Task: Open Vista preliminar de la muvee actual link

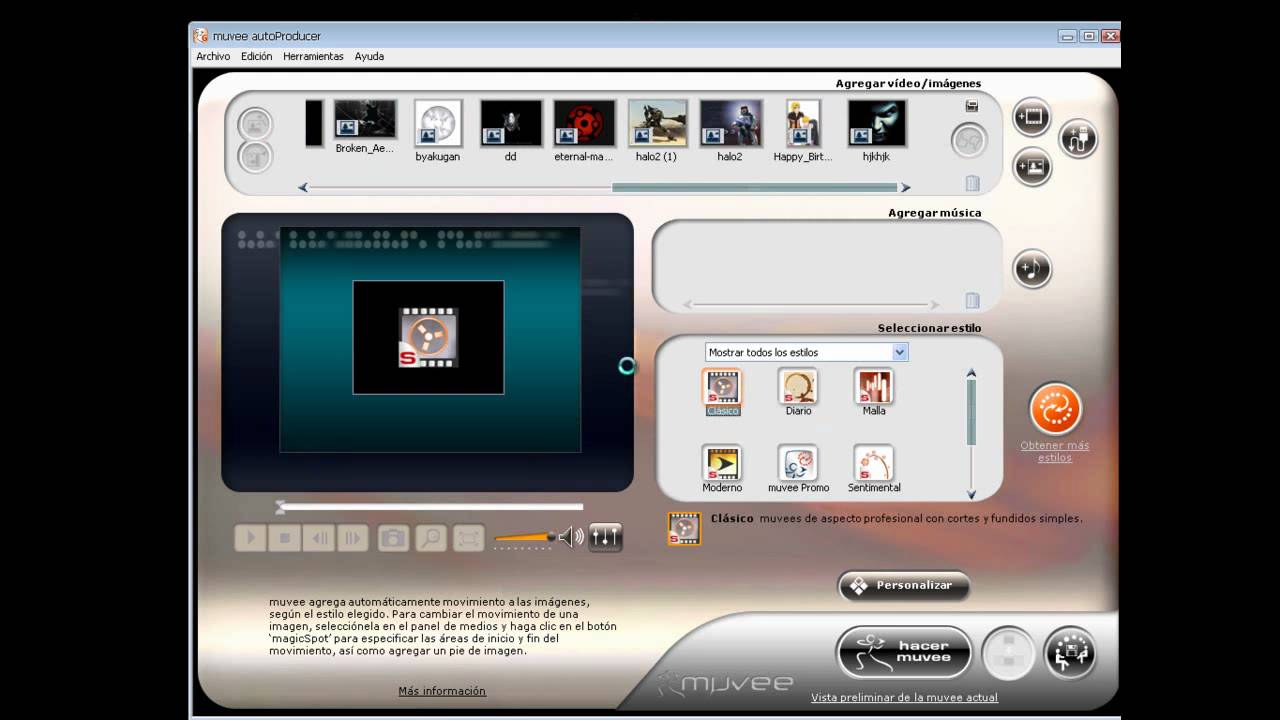Action: point(904,697)
